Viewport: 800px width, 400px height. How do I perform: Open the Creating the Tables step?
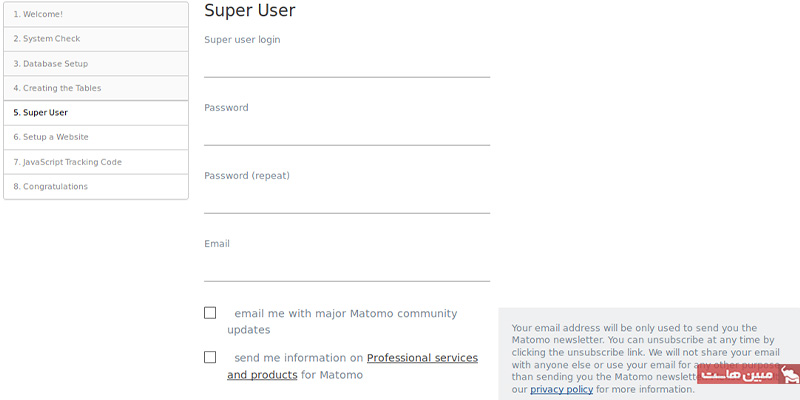[96, 88]
